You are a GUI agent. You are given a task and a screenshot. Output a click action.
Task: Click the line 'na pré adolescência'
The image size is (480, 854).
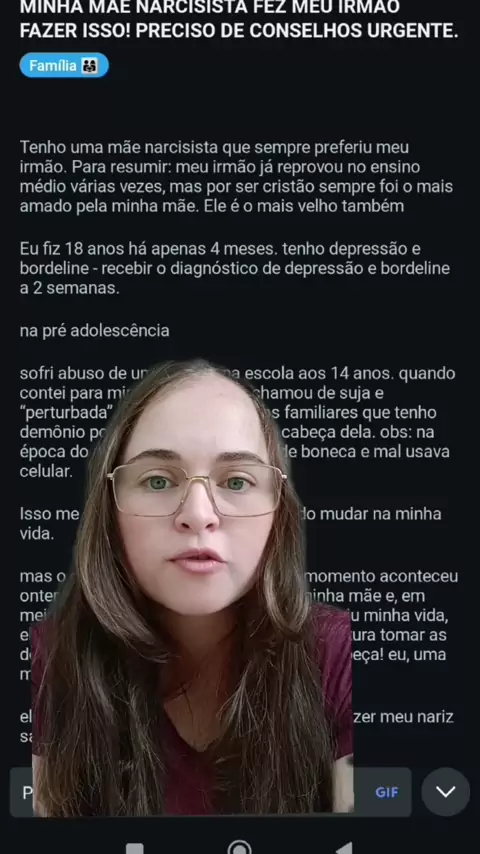pyautogui.click(x=94, y=331)
